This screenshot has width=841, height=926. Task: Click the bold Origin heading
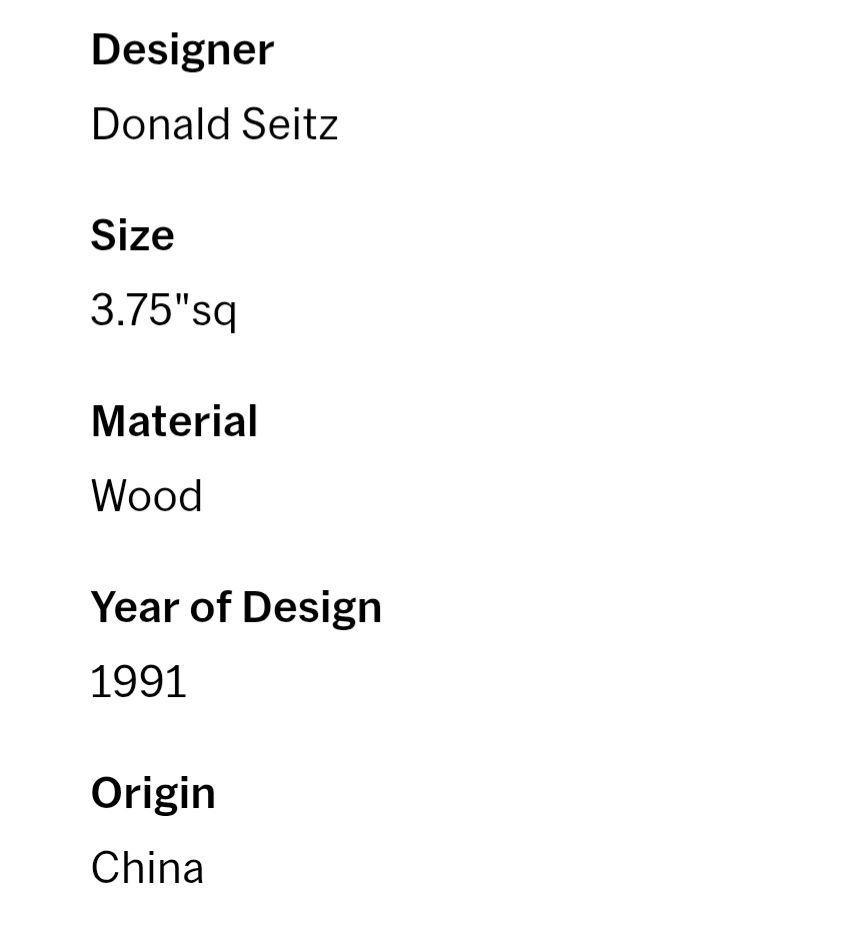pyautogui.click(x=153, y=795)
